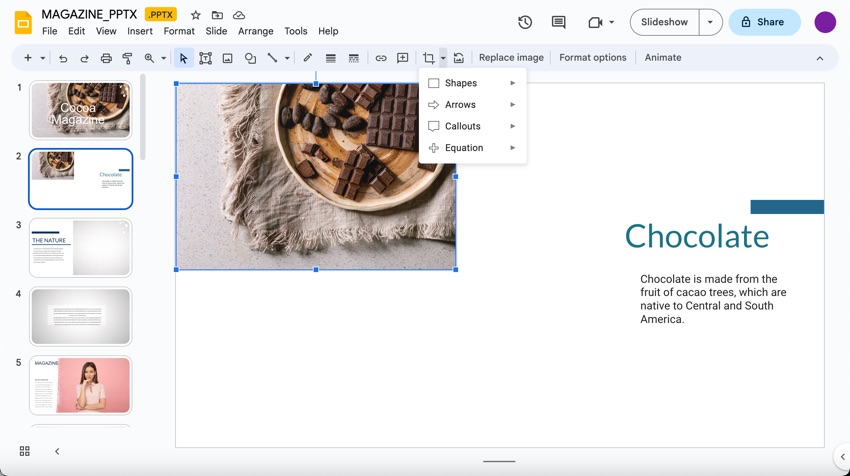Click the zoom magnifier tool
850x476 pixels.
(149, 58)
